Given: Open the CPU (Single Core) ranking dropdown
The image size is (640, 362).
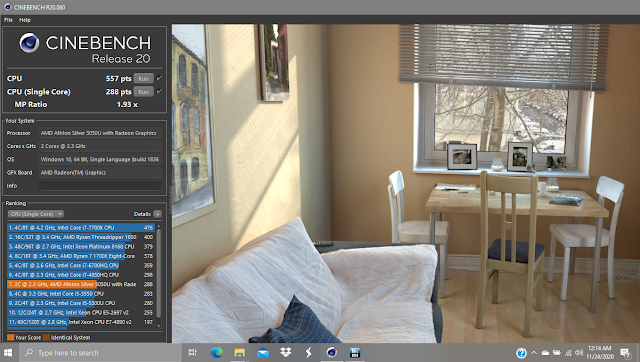Looking at the screenshot, I should click(36, 214).
